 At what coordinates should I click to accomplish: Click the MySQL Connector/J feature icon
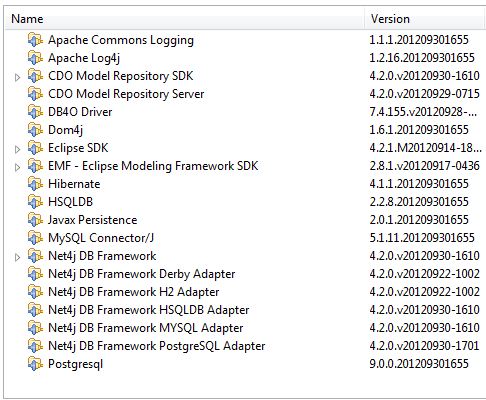[x=35, y=238]
